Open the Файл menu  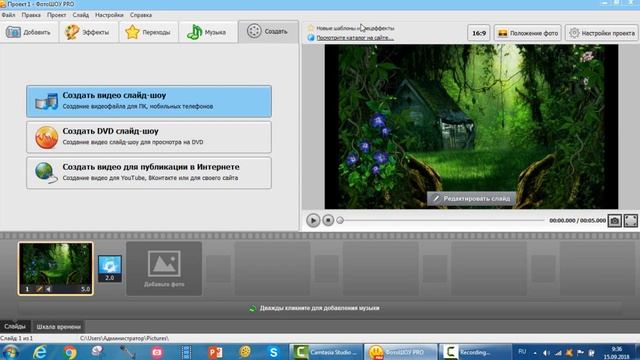9,15
